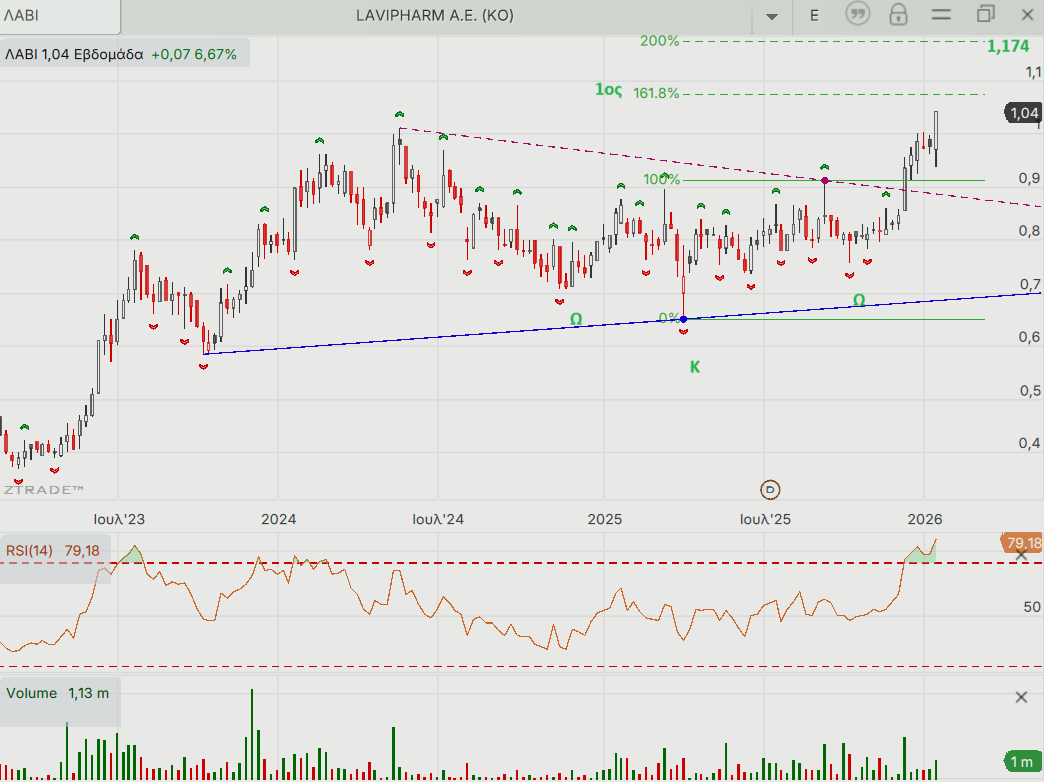The height and width of the screenshot is (782, 1044).
Task: Open the two-line menu icon
Action: (940, 15)
